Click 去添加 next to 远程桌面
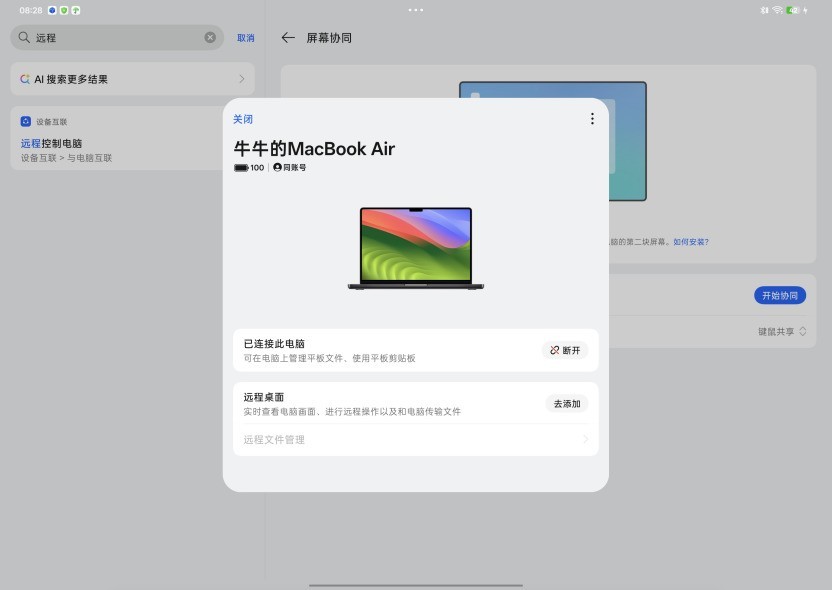The height and width of the screenshot is (590, 832). pos(566,403)
